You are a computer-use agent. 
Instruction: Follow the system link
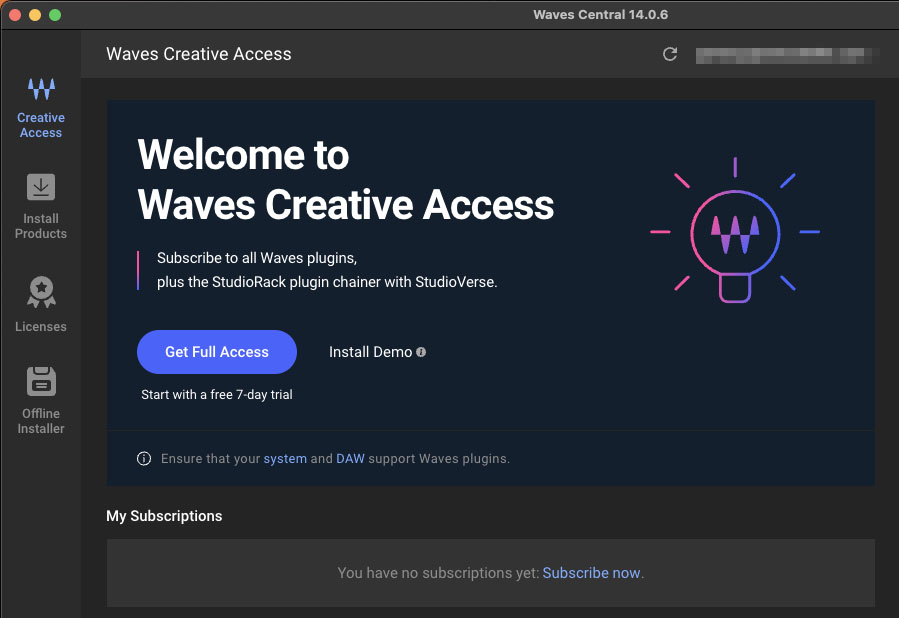[285, 459]
